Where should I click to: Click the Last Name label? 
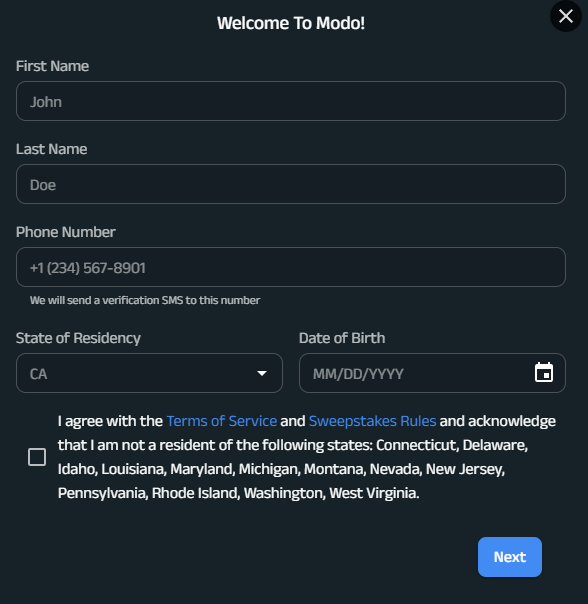tap(52, 149)
